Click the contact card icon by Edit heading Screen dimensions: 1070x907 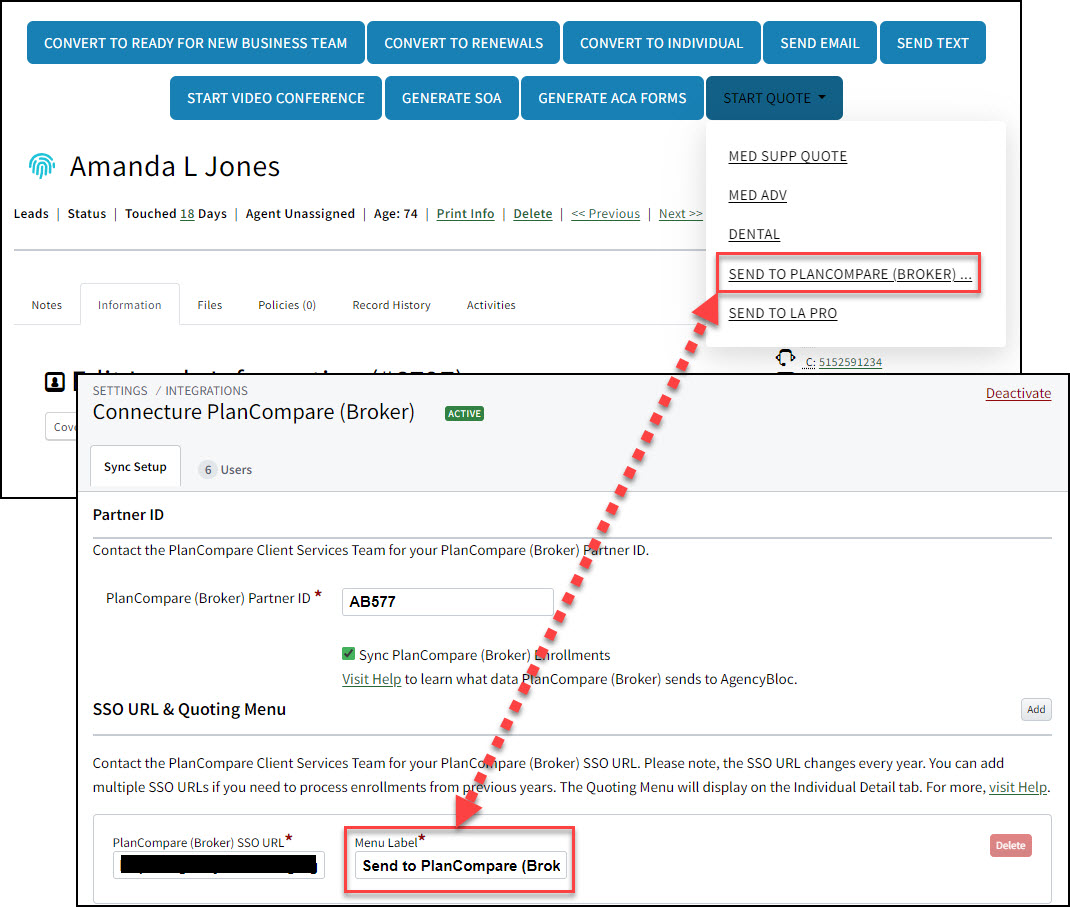[x=55, y=382]
